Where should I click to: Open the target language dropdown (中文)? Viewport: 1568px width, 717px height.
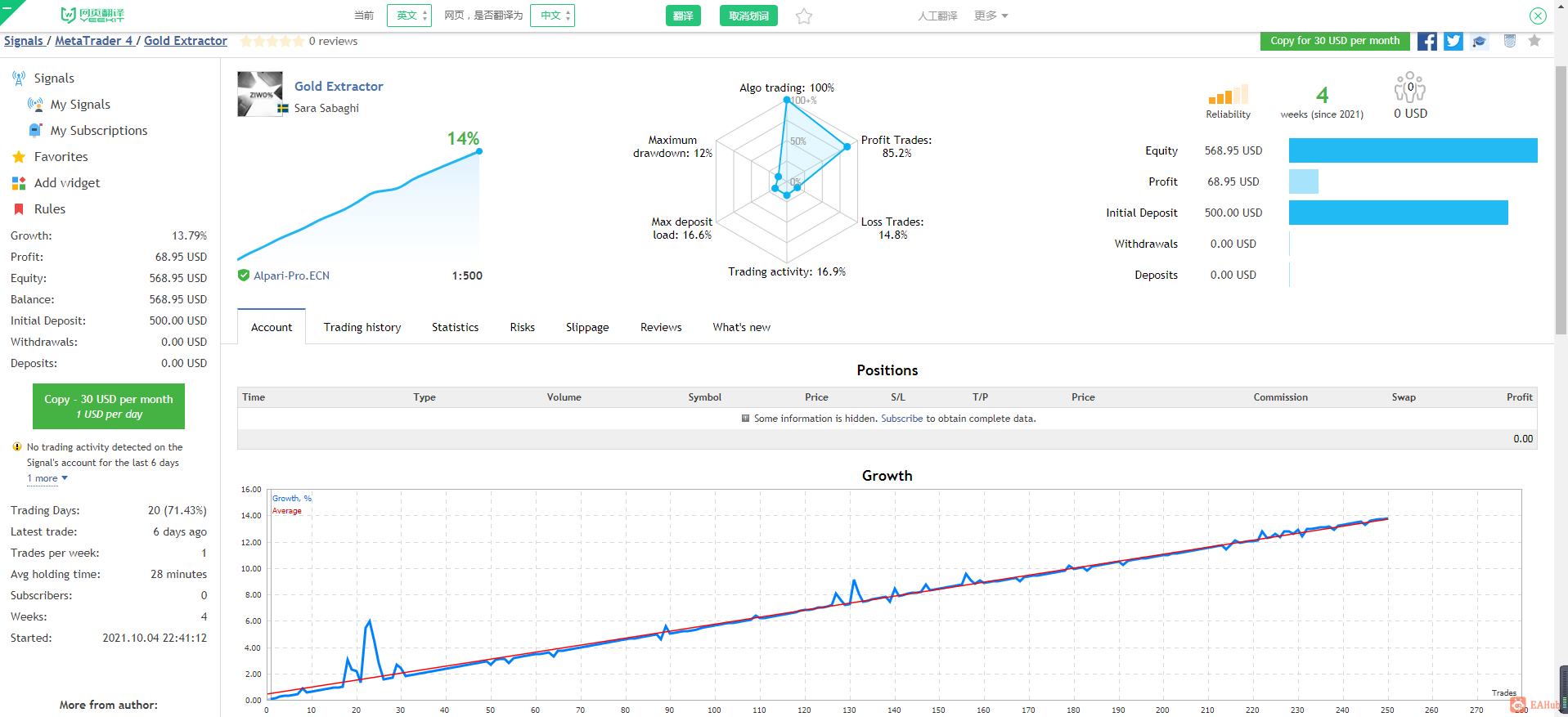pyautogui.click(x=552, y=16)
